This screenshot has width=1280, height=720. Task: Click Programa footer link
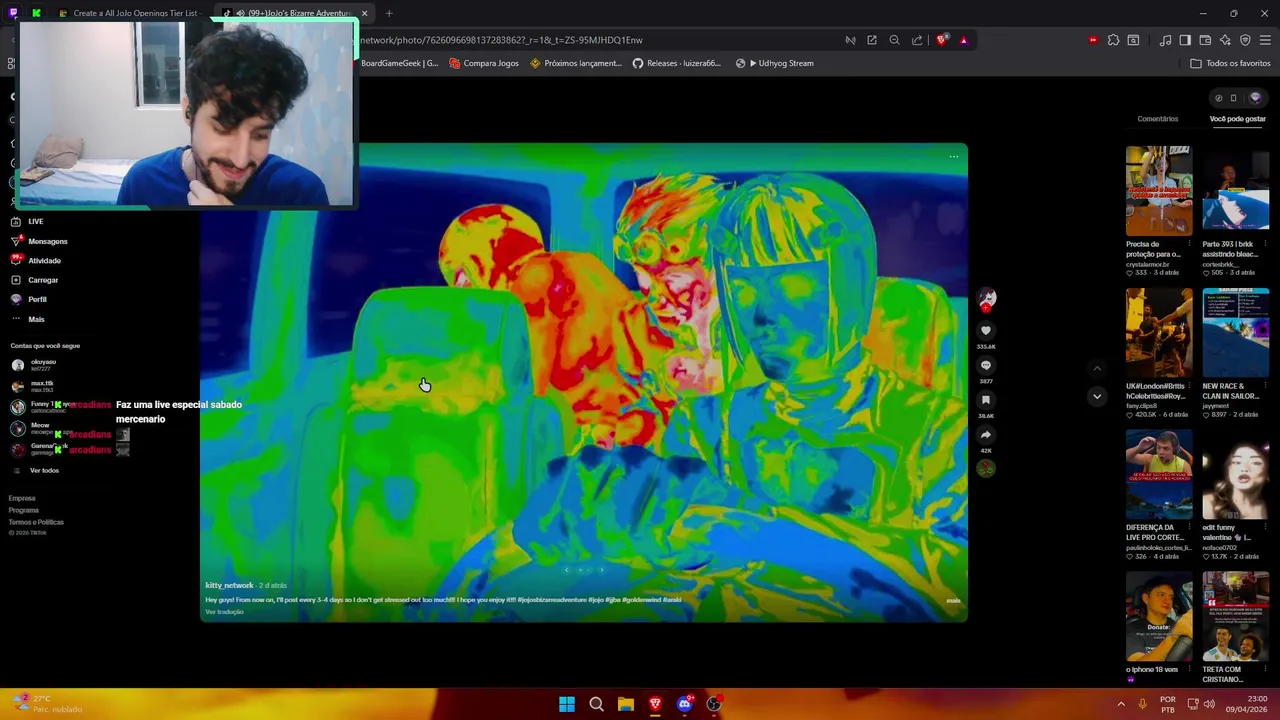coord(24,510)
